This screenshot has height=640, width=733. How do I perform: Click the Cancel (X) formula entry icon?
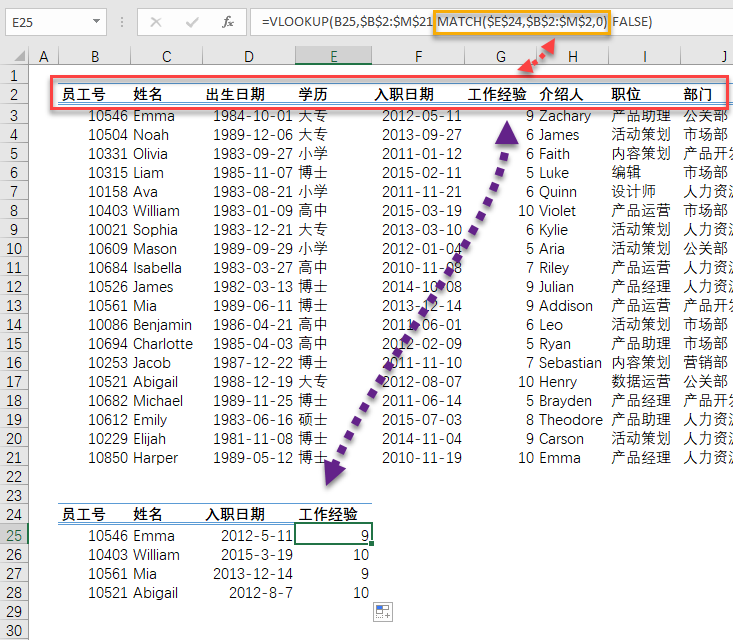coord(156,21)
